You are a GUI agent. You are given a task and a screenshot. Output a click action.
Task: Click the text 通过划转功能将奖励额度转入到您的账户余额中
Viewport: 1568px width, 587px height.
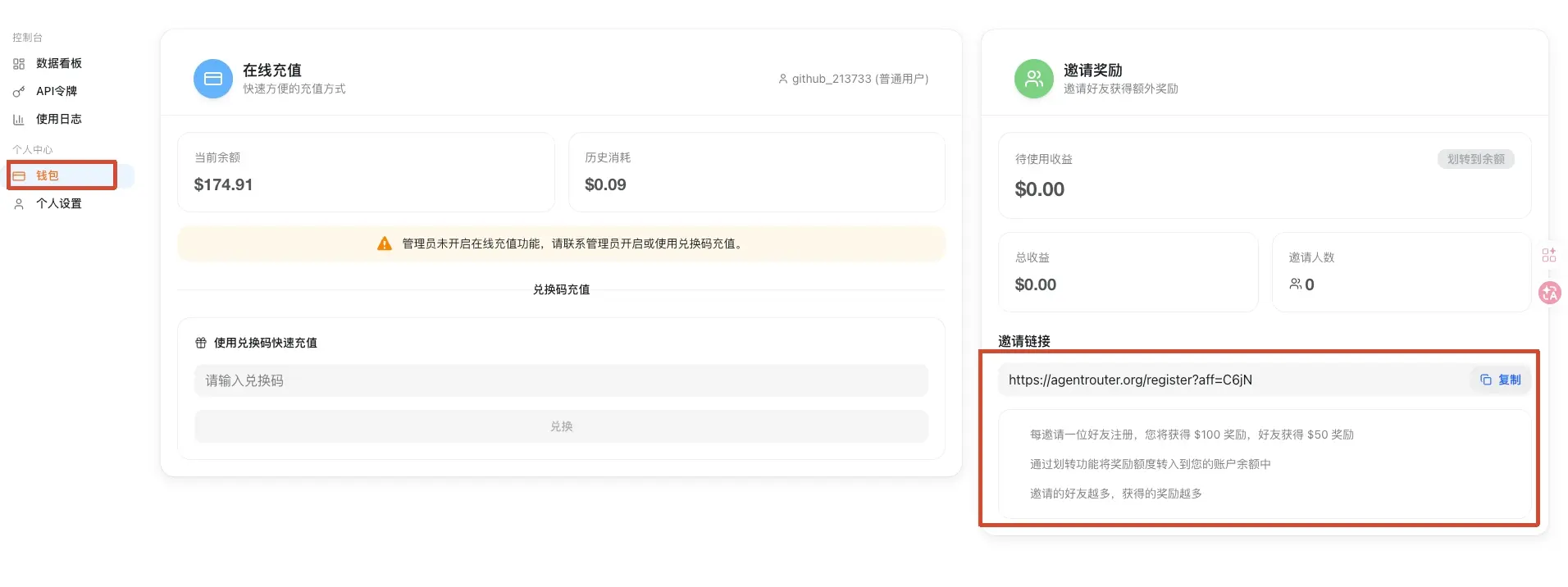pyautogui.click(x=1151, y=464)
